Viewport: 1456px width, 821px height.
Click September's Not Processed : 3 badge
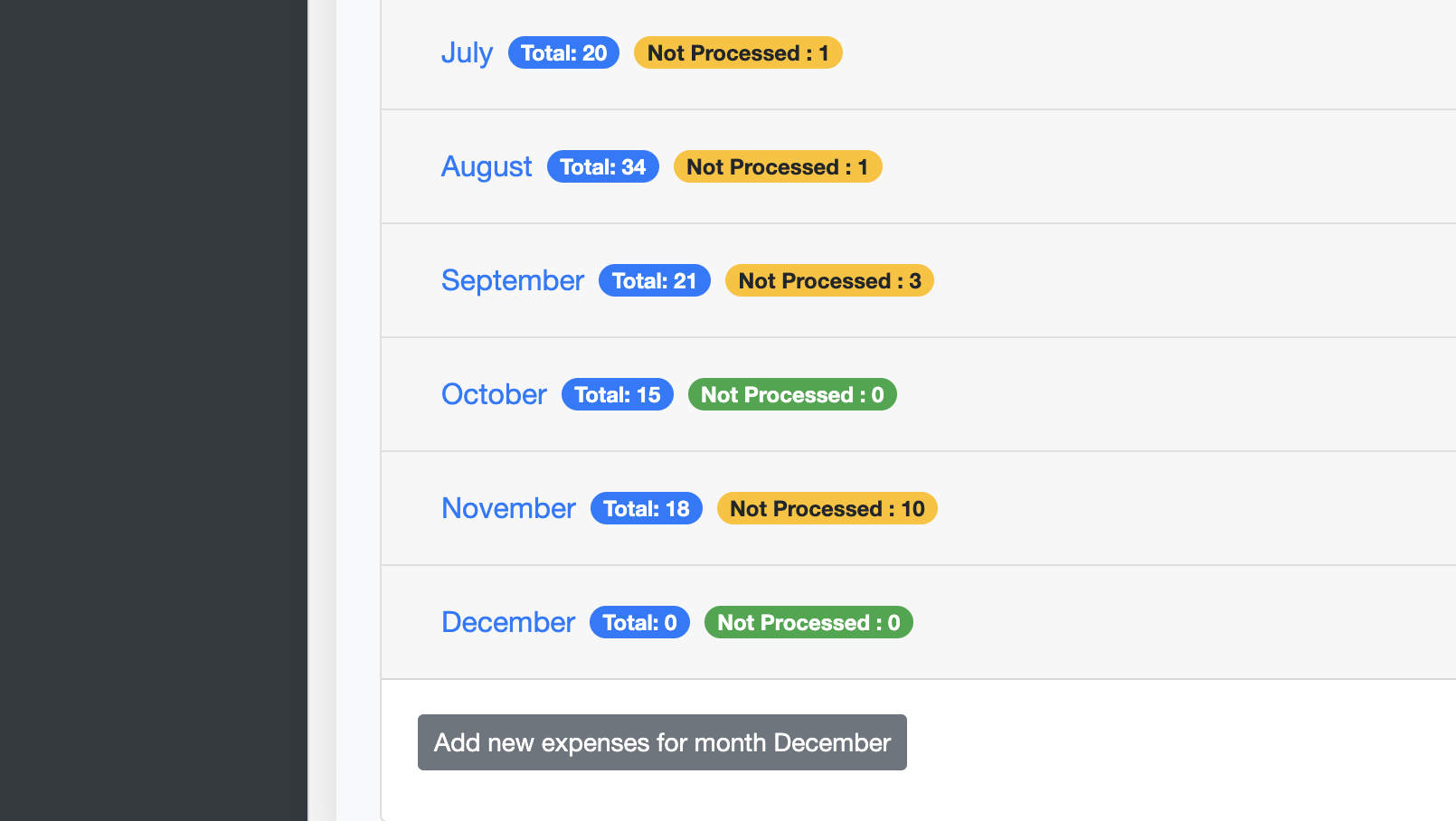[x=829, y=281]
